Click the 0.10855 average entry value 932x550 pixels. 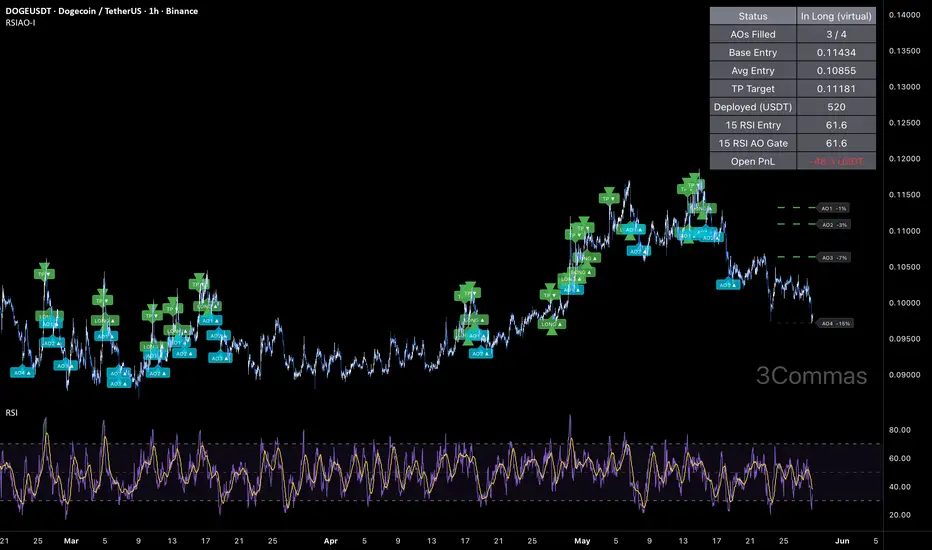(x=836, y=71)
